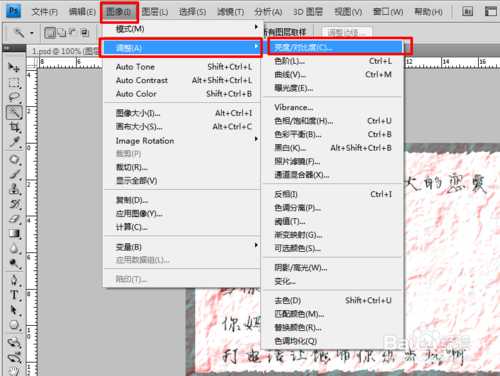Select the Rectangular Marquee tool
Image resolution: width=500 pixels, height=376 pixels.
point(14,83)
